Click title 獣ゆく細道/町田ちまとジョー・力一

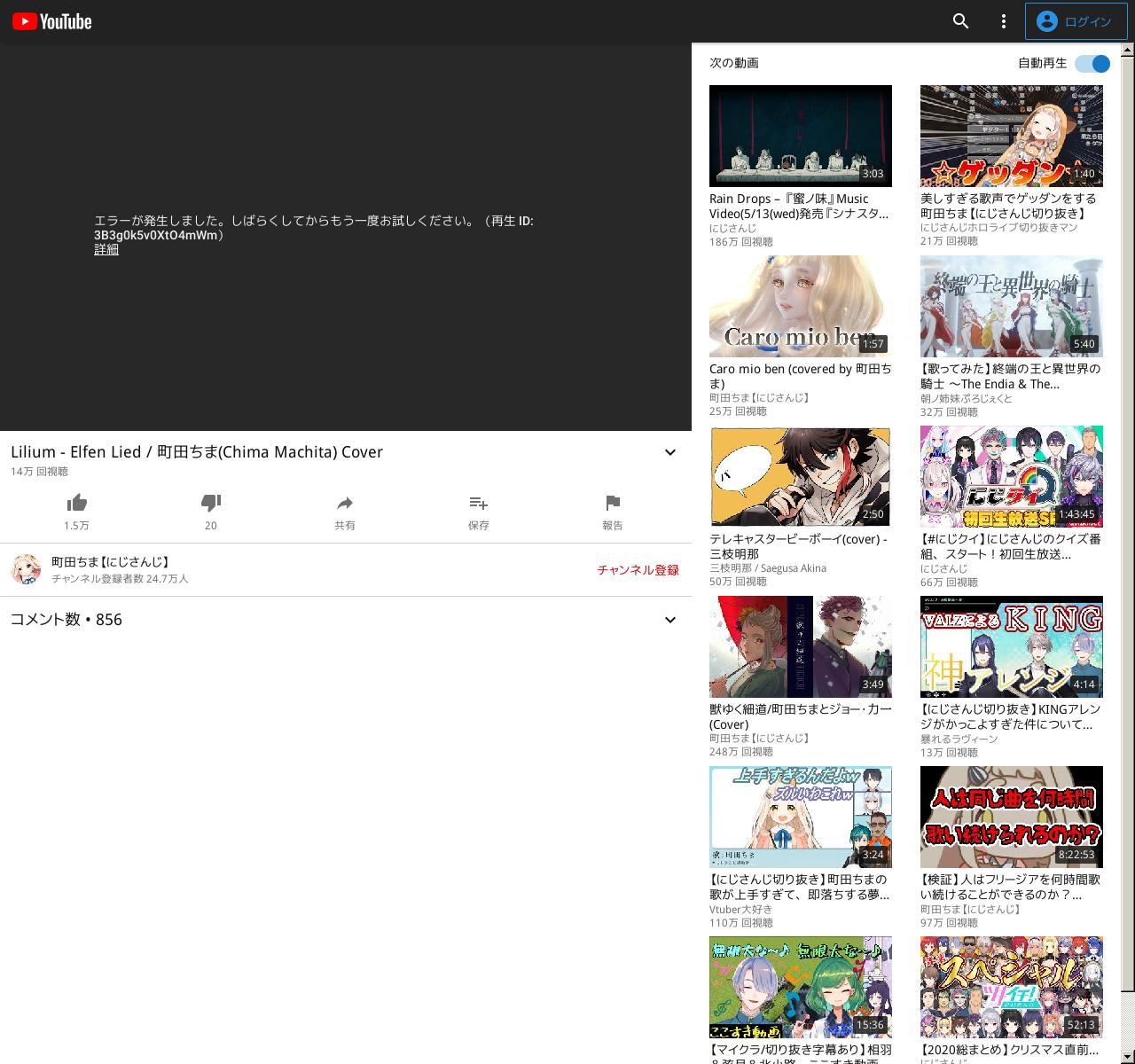pyautogui.click(x=801, y=716)
